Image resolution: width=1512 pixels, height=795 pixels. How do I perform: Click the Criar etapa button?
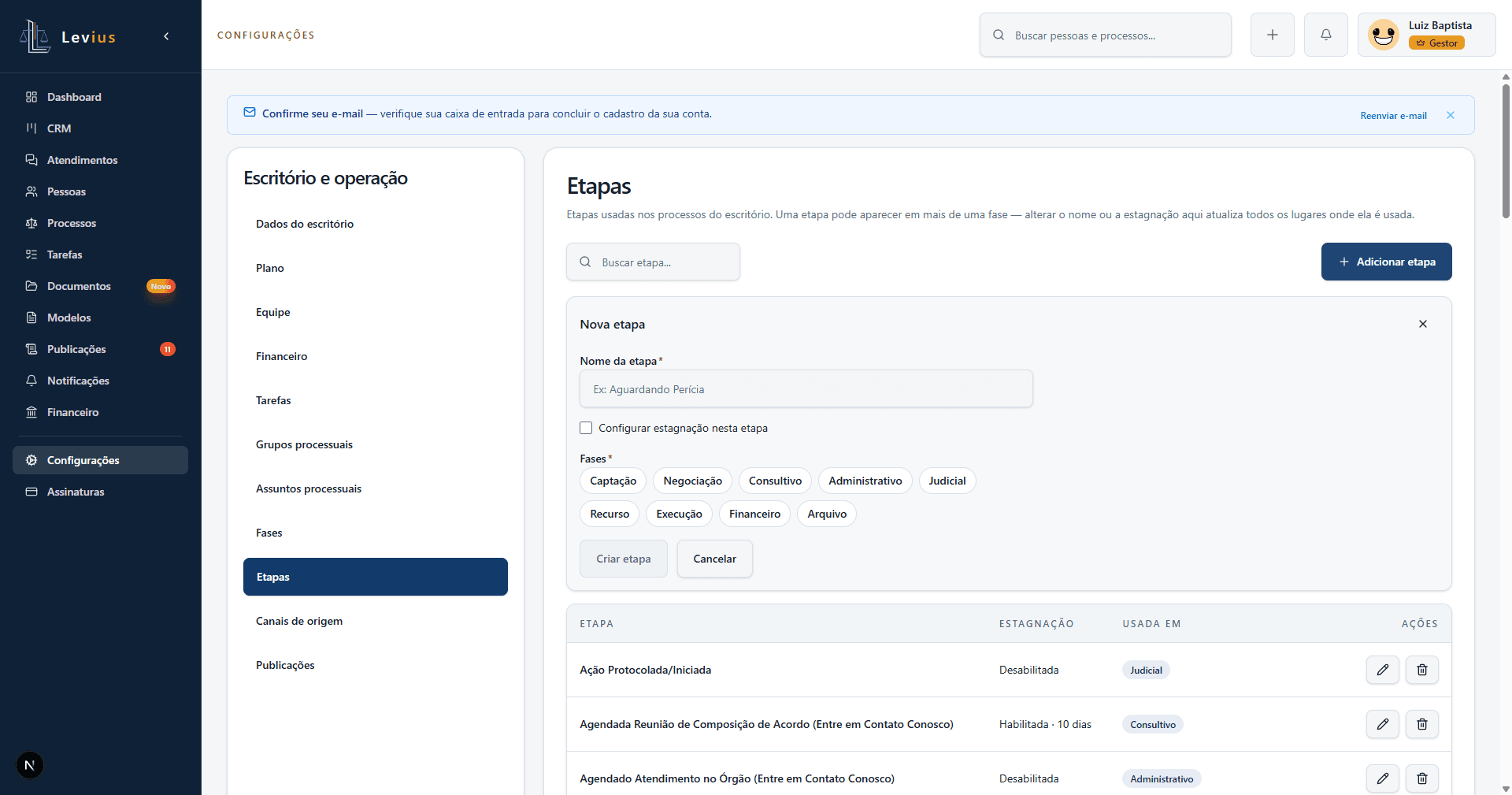point(624,559)
